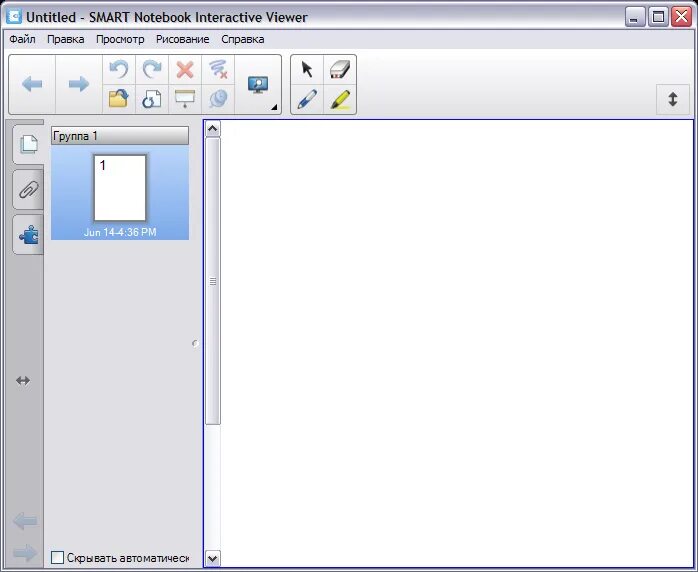Click the sidebar bottom right arrow
The image size is (698, 572).
pos(25,553)
